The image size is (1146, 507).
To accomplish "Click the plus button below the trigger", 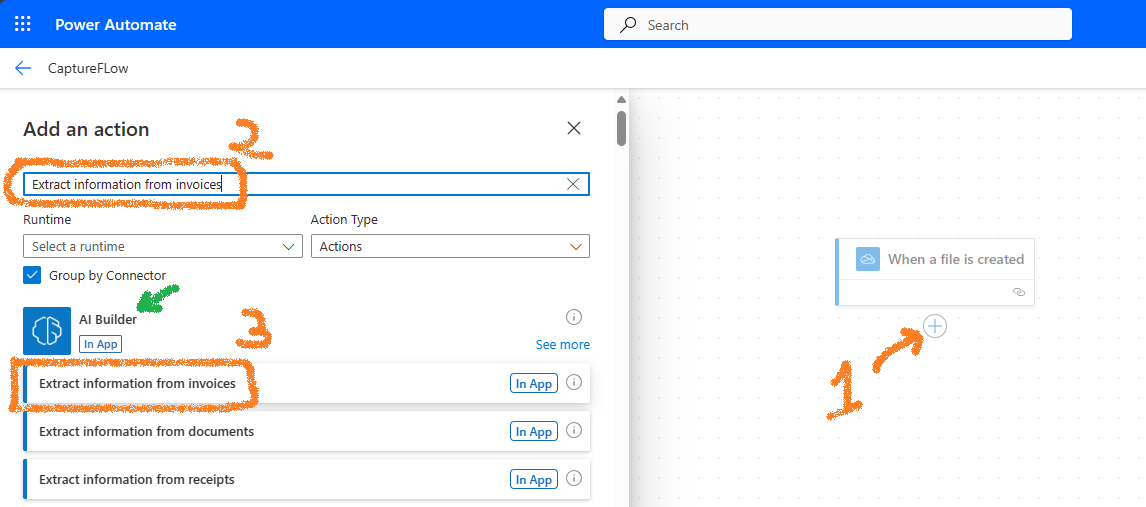I will [x=935, y=326].
